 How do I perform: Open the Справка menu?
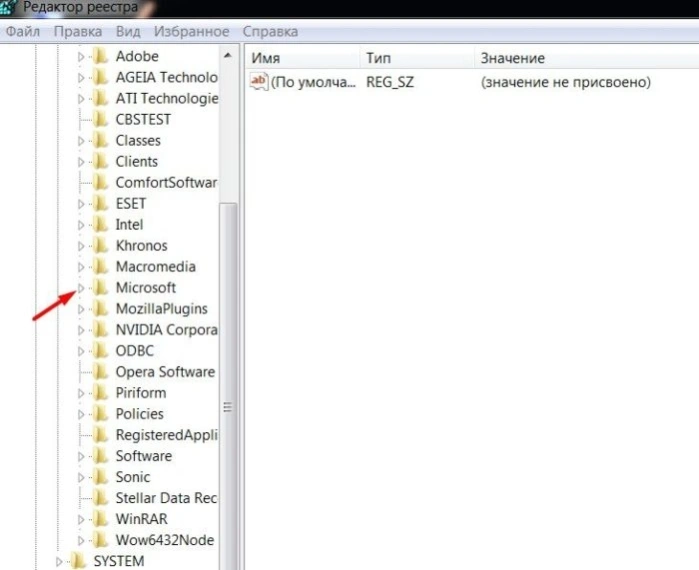click(x=270, y=32)
